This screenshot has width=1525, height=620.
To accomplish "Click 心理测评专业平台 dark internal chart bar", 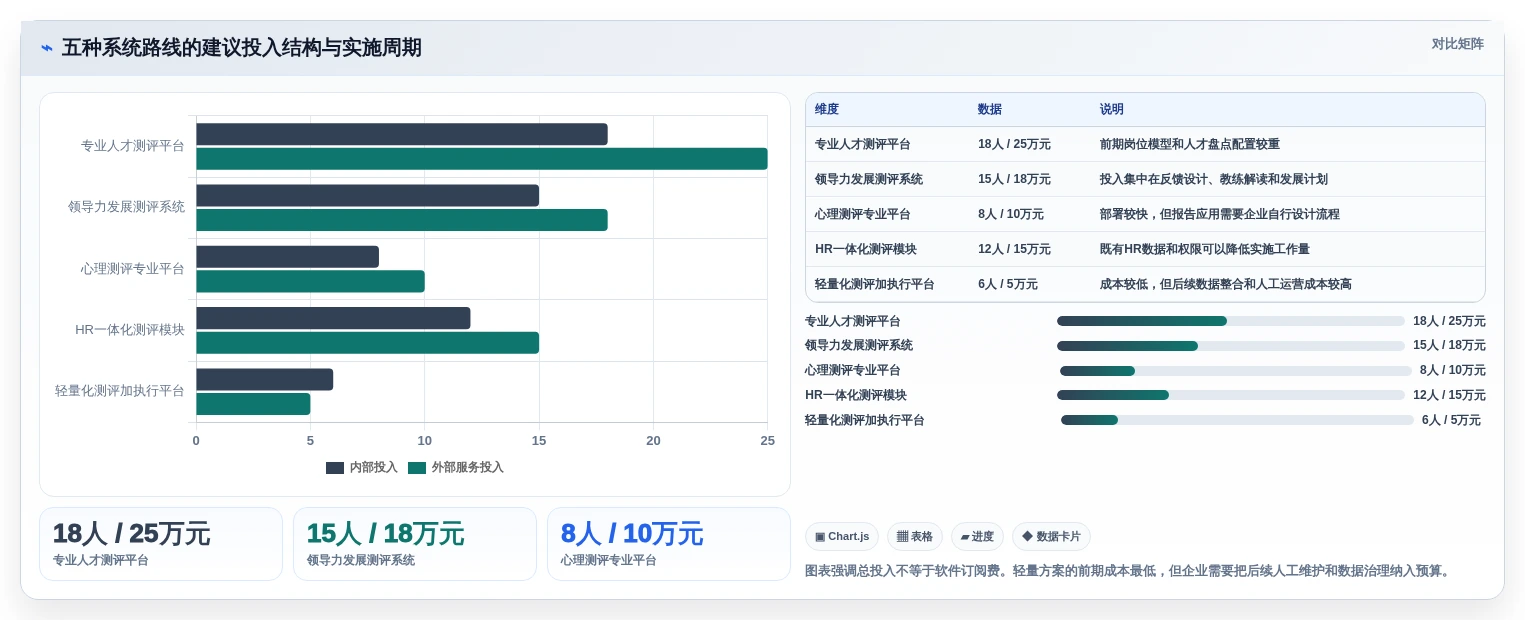I will [x=287, y=257].
